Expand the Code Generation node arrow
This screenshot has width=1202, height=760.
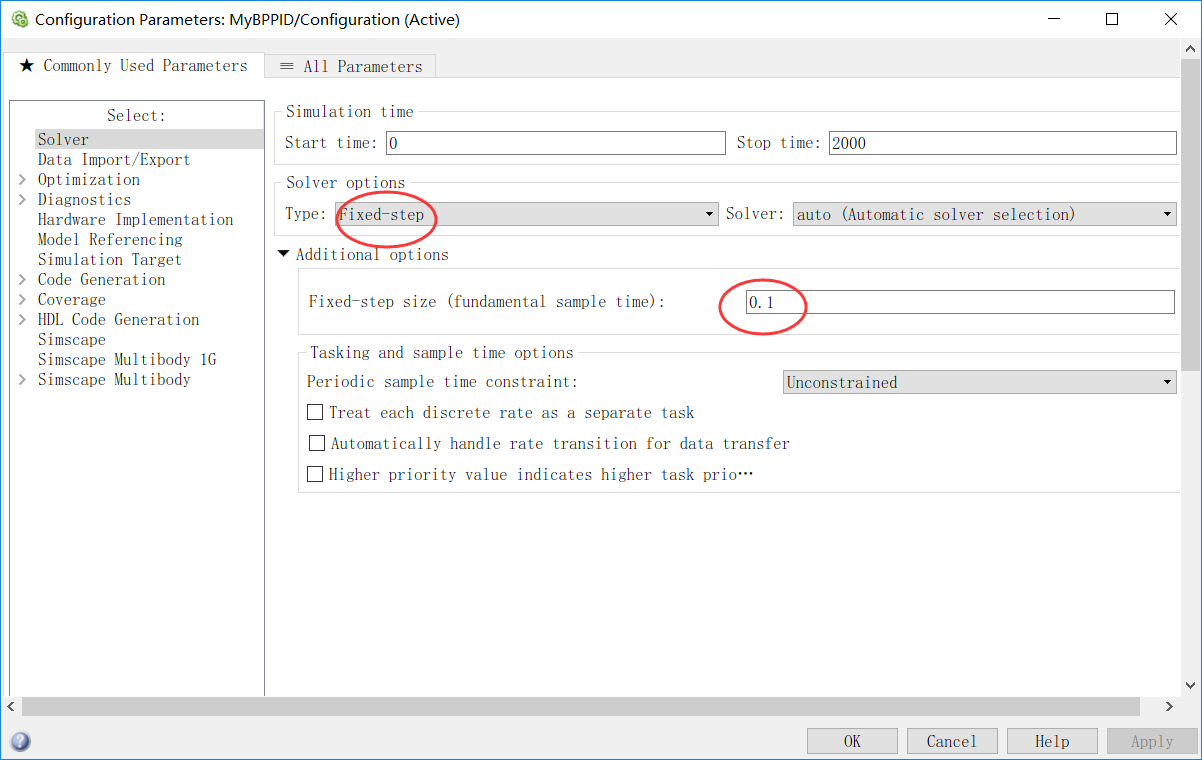[22, 280]
